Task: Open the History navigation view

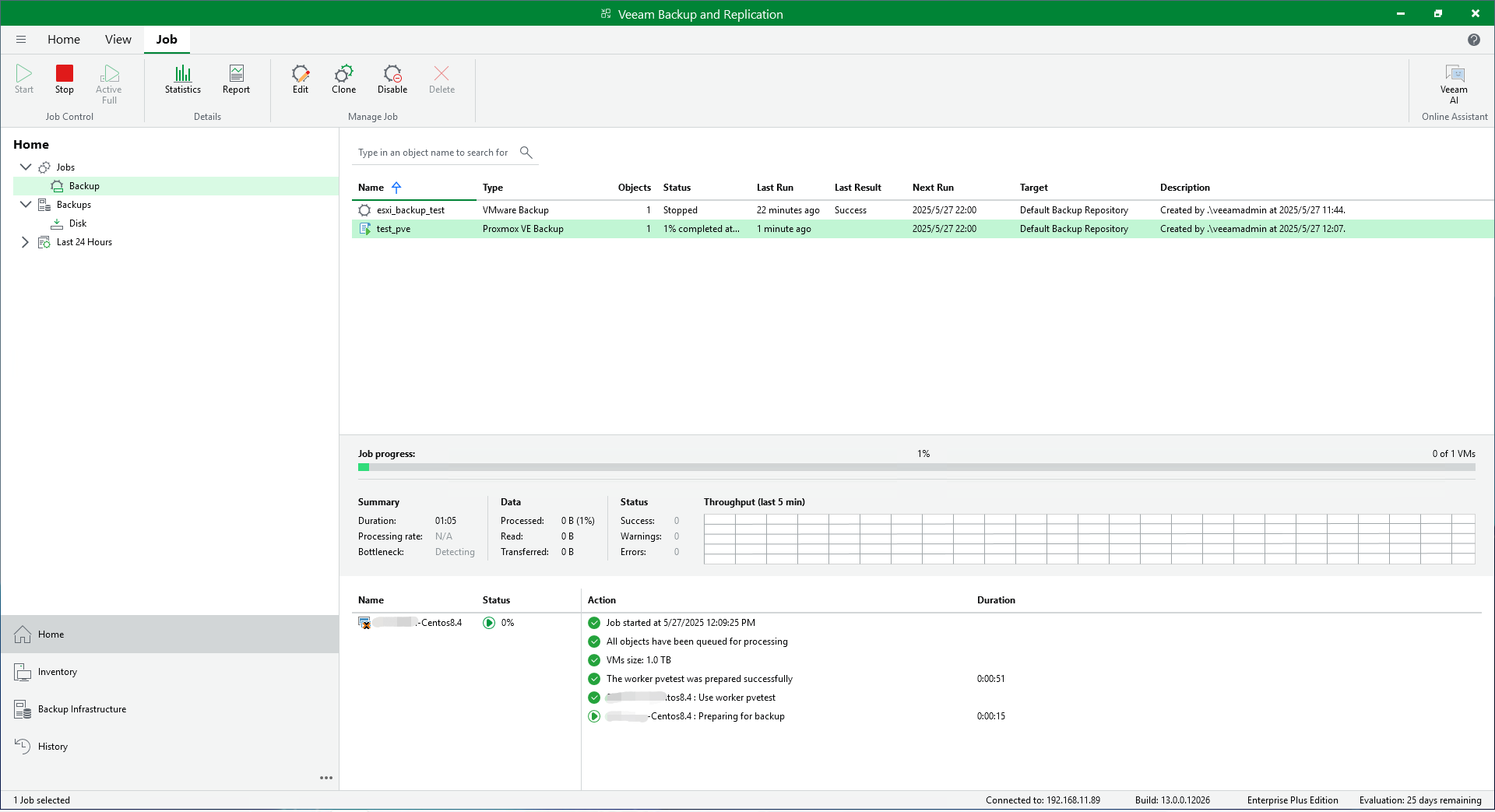Action: (170, 747)
